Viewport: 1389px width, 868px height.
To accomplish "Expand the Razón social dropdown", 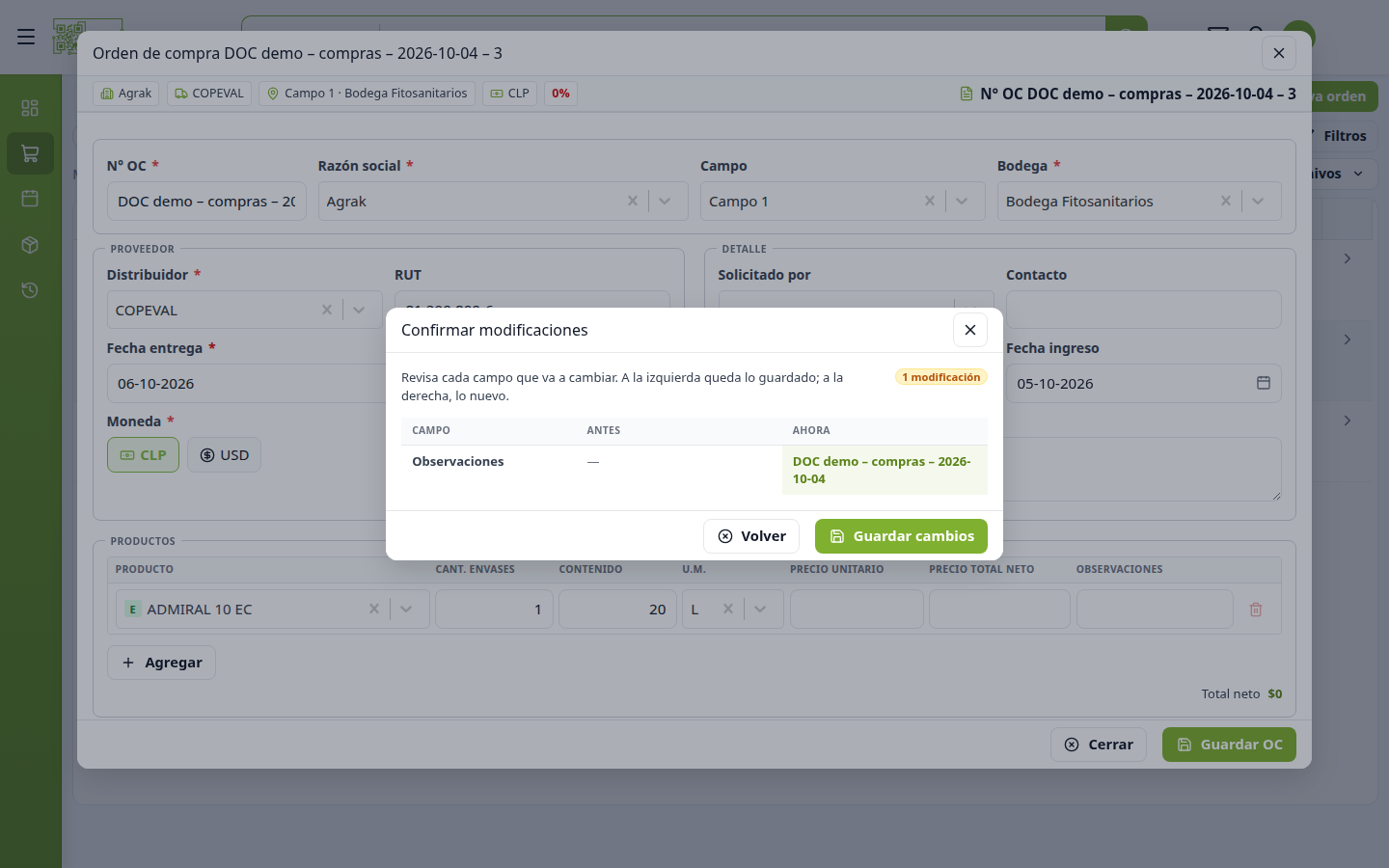I will pyautogui.click(x=665, y=201).
